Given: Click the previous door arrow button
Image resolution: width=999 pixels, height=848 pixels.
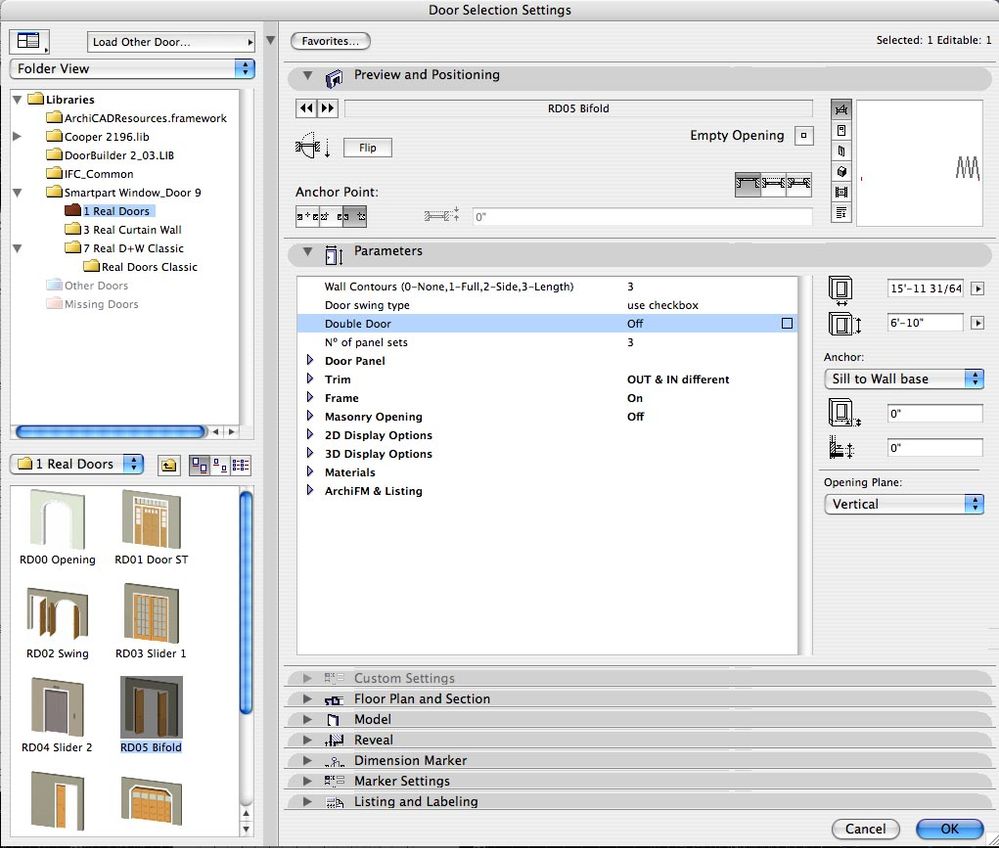Looking at the screenshot, I should [306, 108].
